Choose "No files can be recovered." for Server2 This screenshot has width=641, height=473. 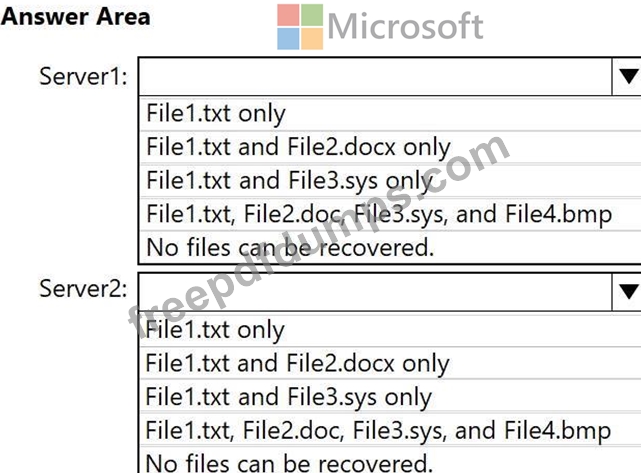(290, 462)
